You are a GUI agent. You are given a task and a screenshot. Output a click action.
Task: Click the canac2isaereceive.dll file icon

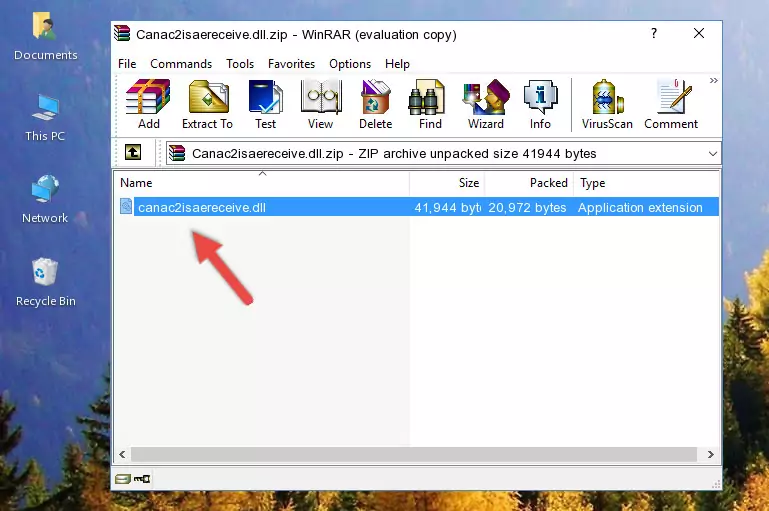126,206
